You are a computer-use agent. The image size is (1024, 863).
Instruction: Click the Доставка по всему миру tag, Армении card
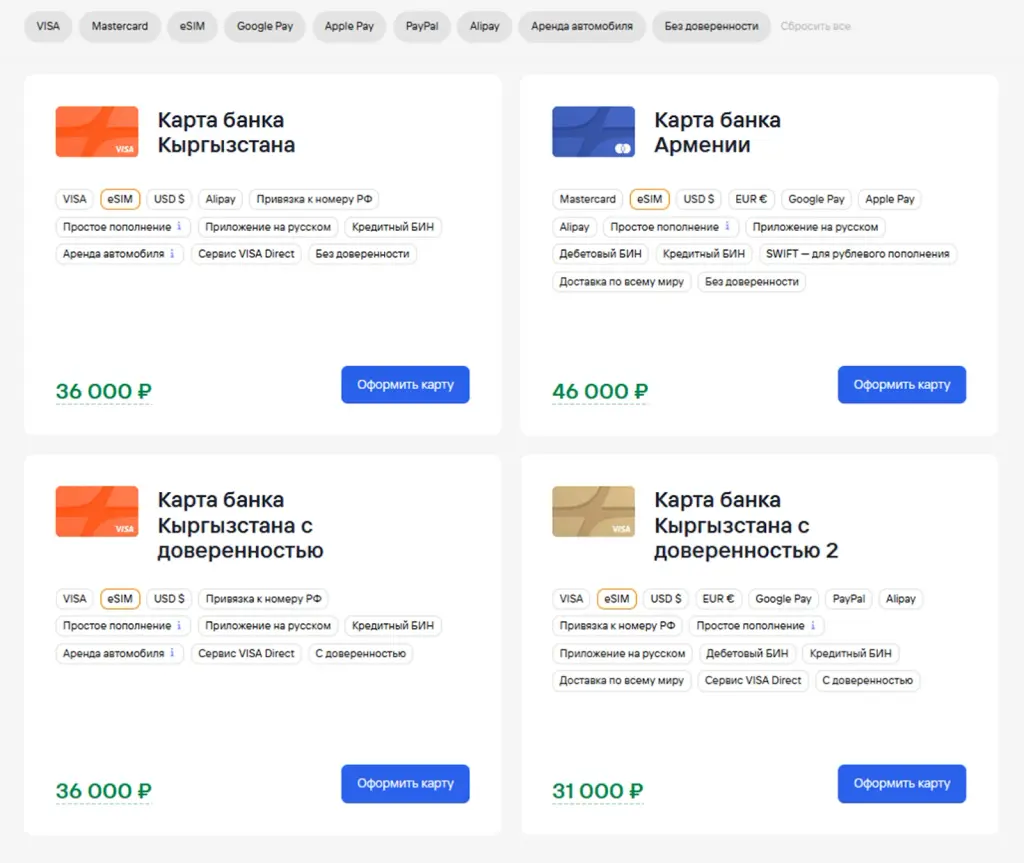[x=621, y=282]
